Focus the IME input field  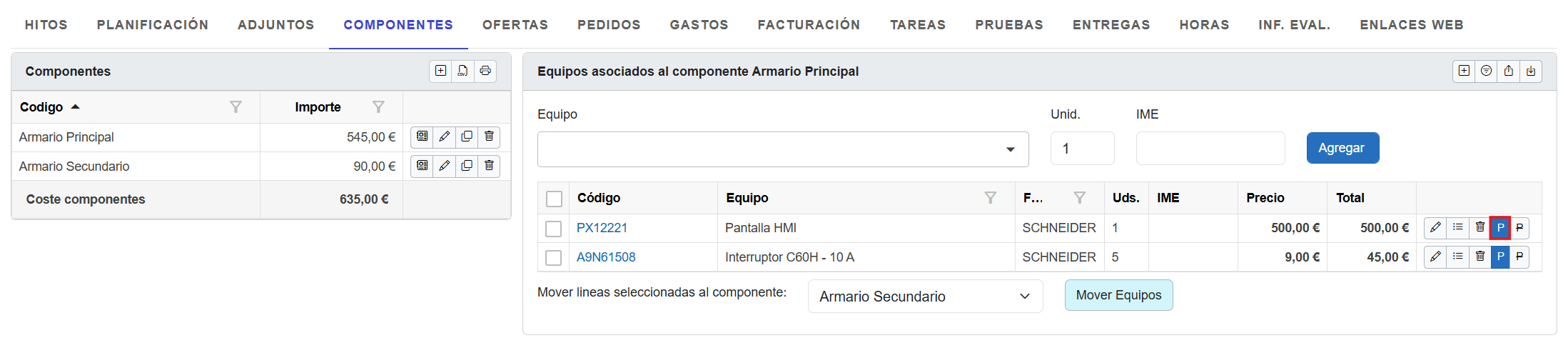click(1210, 149)
